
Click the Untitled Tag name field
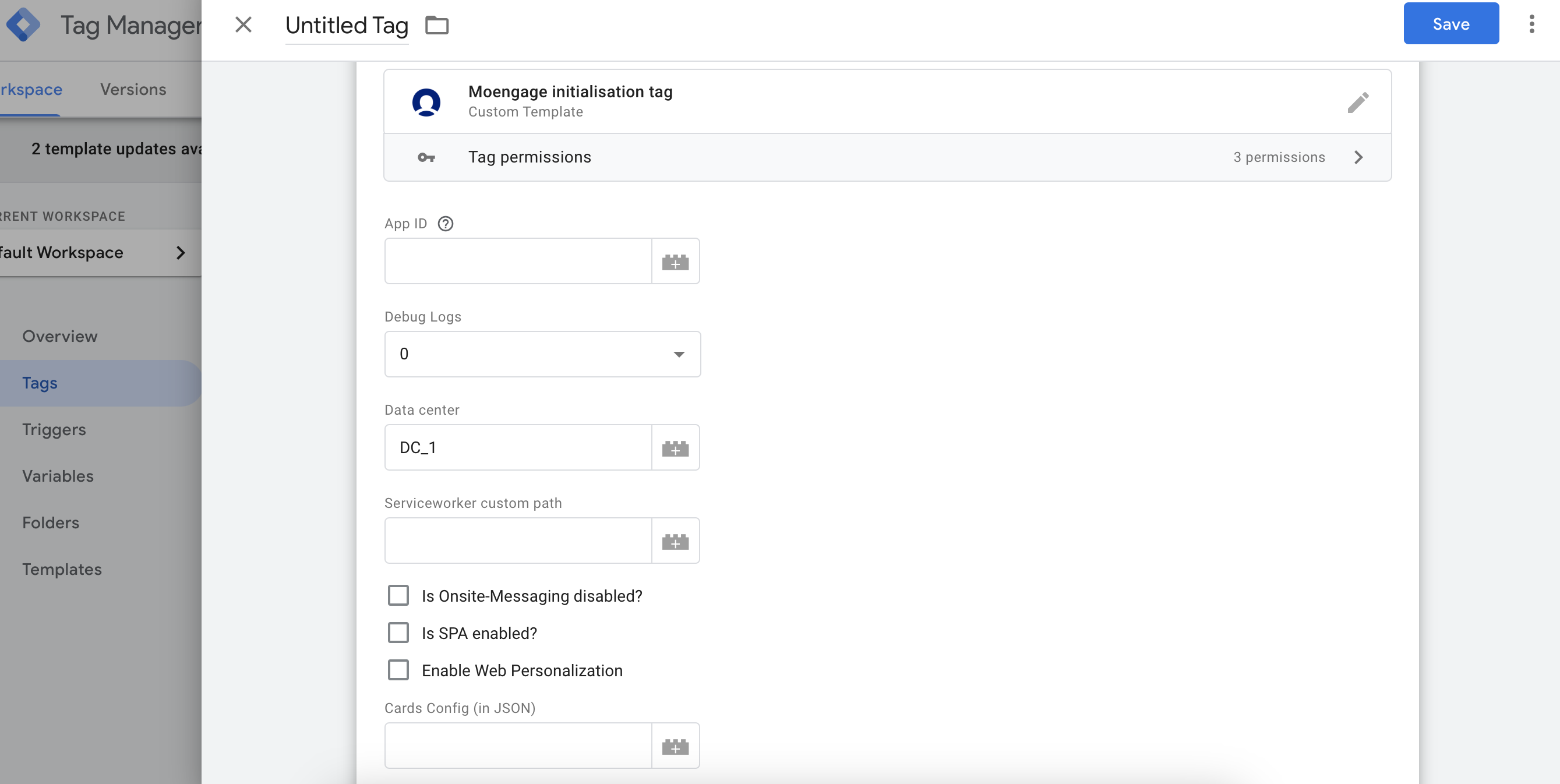[x=347, y=25]
